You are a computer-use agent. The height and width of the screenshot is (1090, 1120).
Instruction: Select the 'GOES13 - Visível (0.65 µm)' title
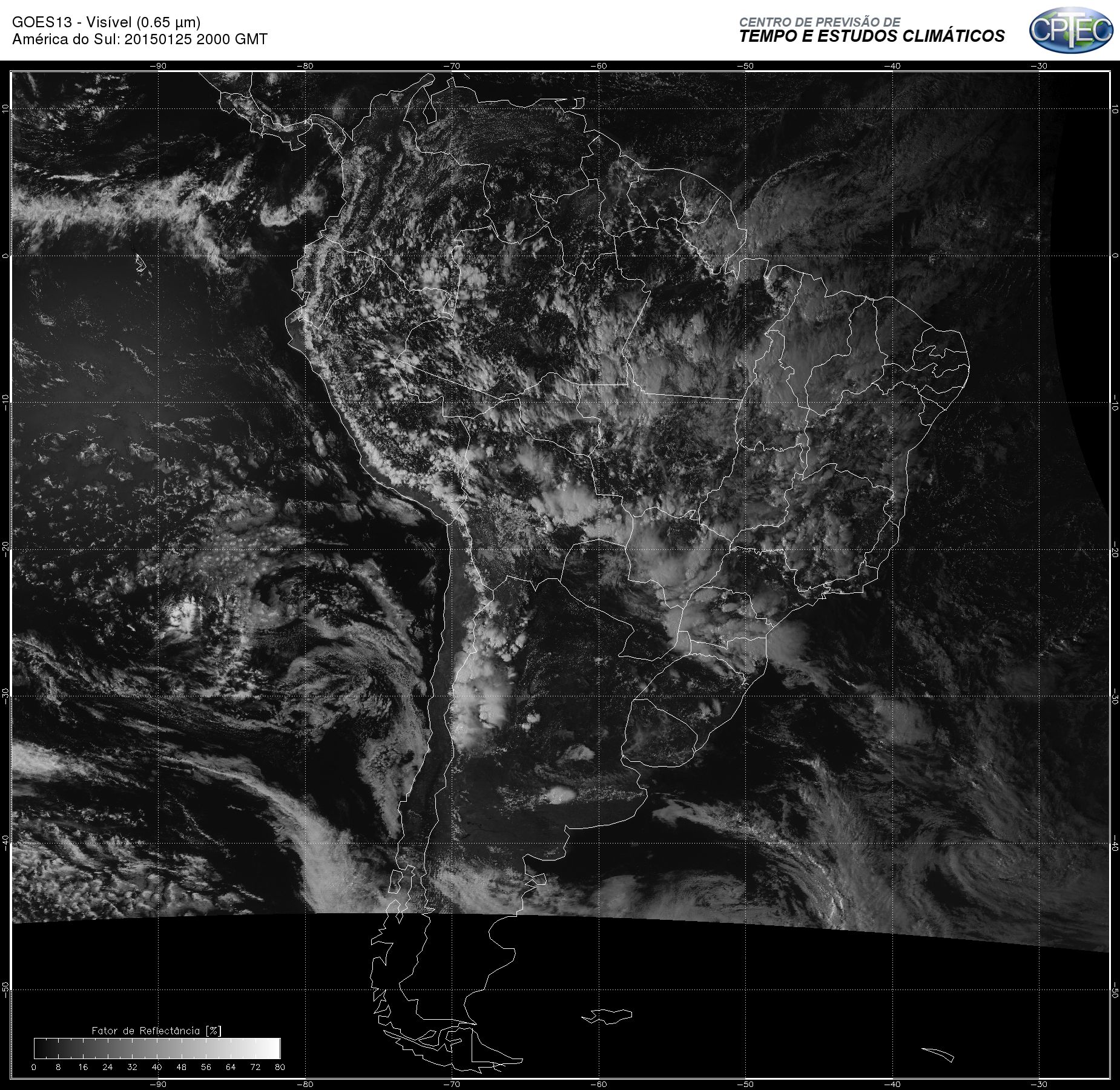click(106, 22)
